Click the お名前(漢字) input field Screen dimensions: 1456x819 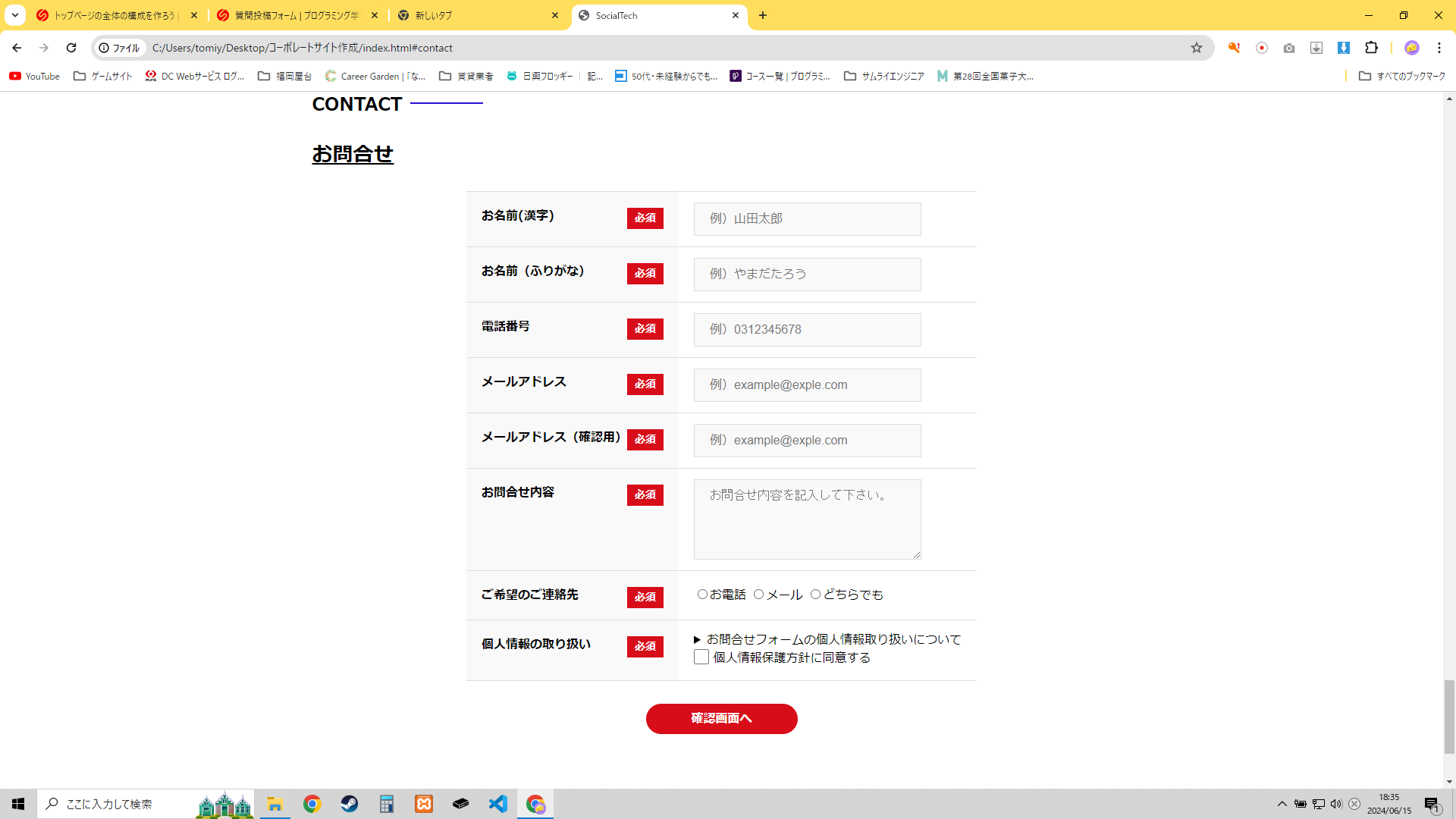coord(807,219)
